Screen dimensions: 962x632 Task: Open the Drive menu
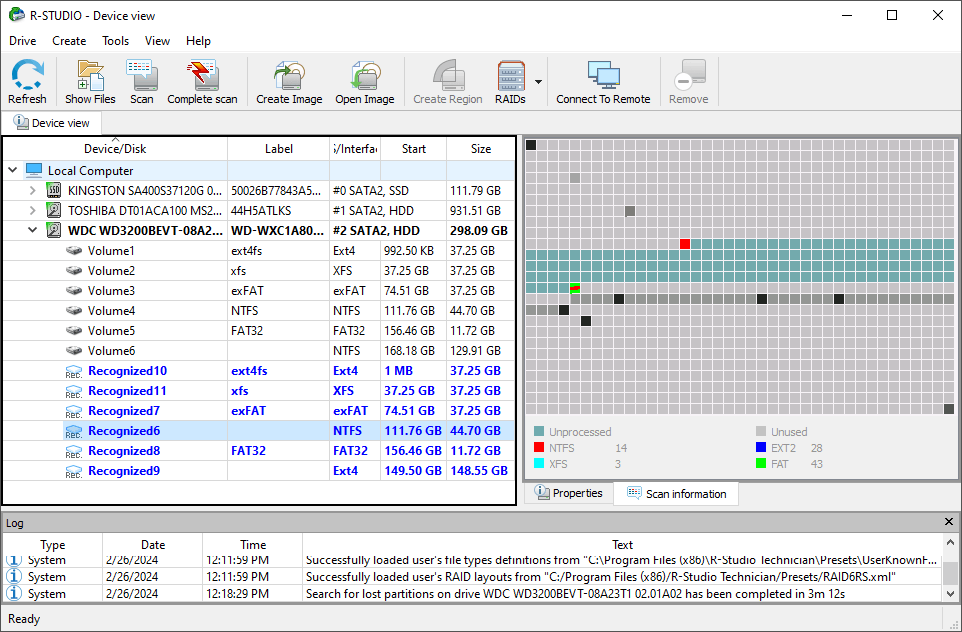23,40
